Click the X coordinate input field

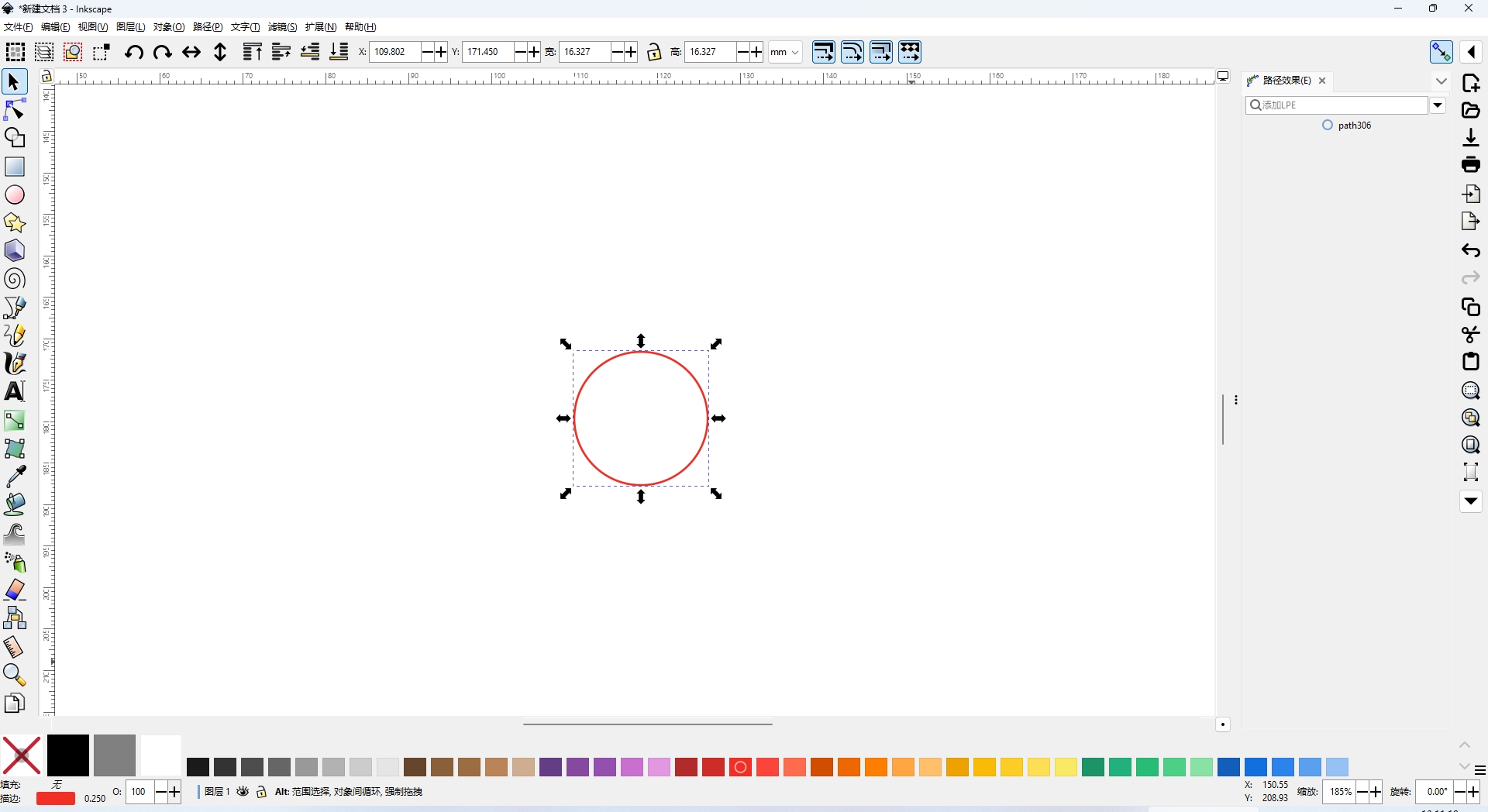tap(394, 52)
